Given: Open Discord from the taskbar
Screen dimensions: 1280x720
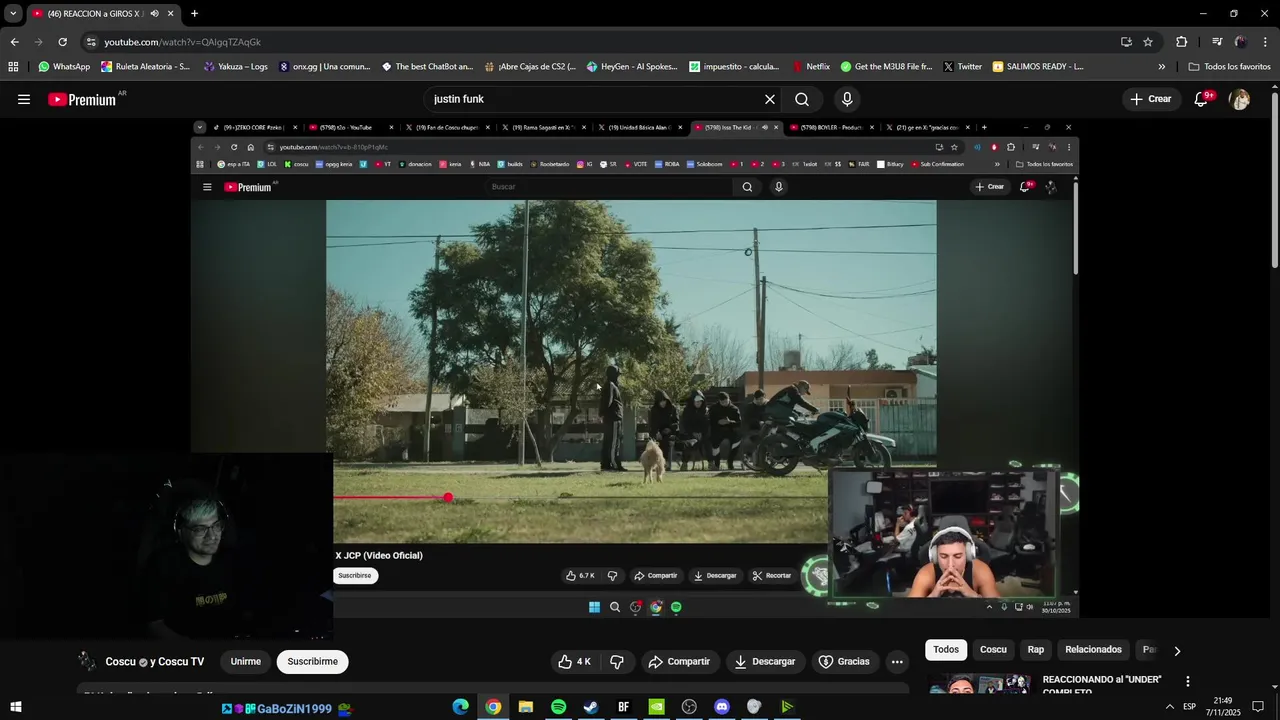Looking at the screenshot, I should tap(722, 707).
